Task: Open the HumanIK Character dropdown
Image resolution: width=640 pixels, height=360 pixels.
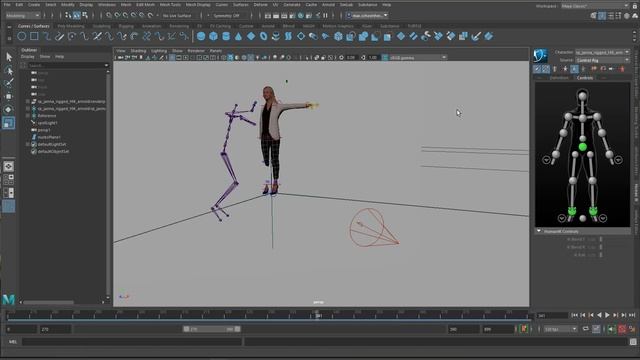Action: click(602, 52)
